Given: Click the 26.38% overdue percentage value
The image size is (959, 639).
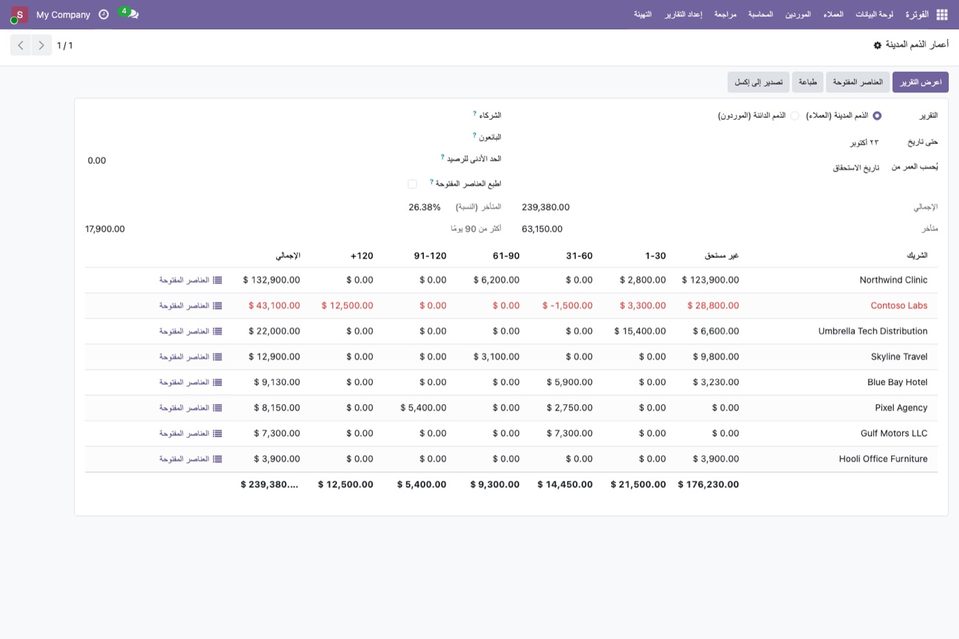Looking at the screenshot, I should (424, 207).
